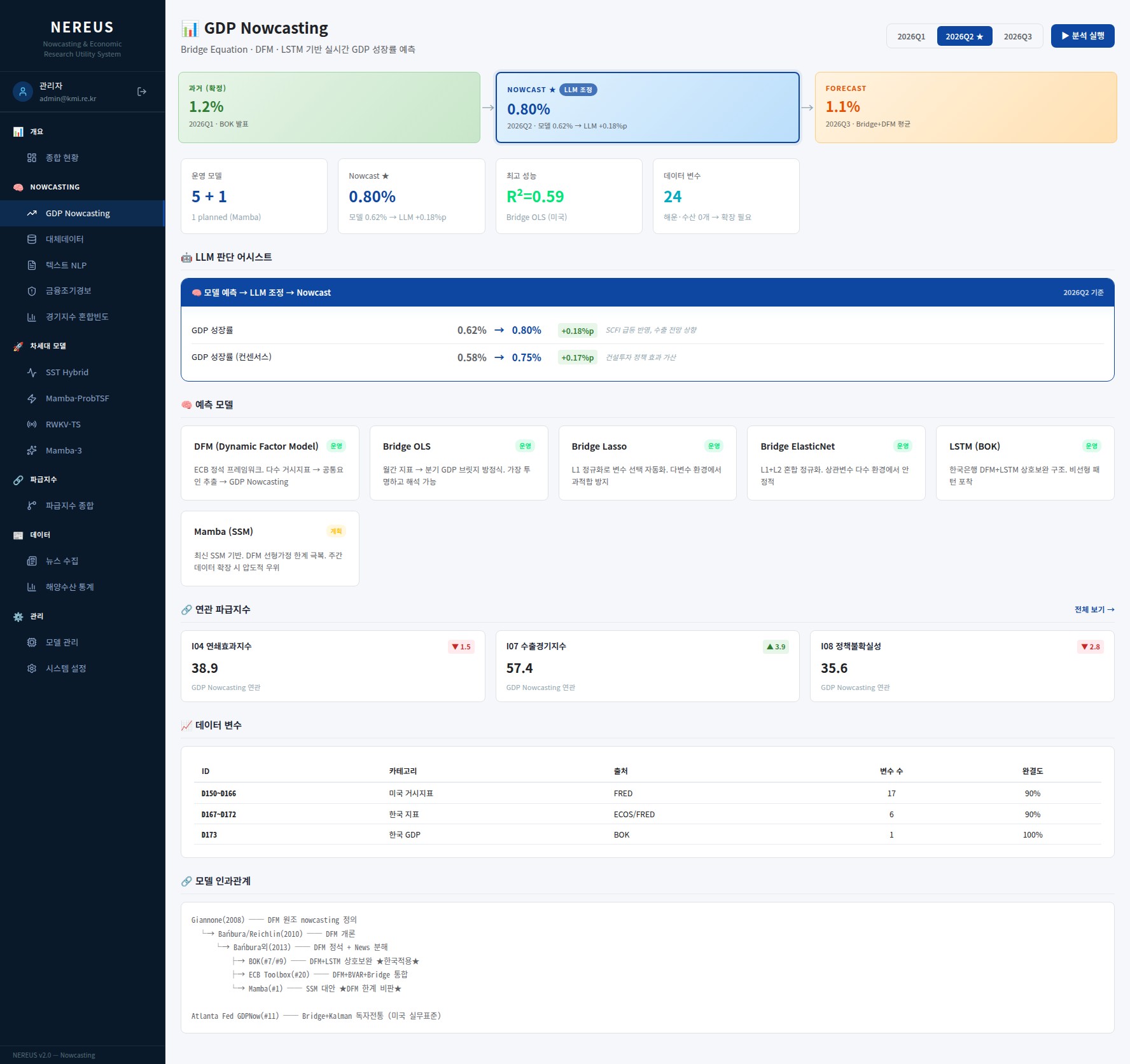The width and height of the screenshot is (1130, 1064).
Task: Select the 2026Q2 starred quarter tab
Action: 965,36
